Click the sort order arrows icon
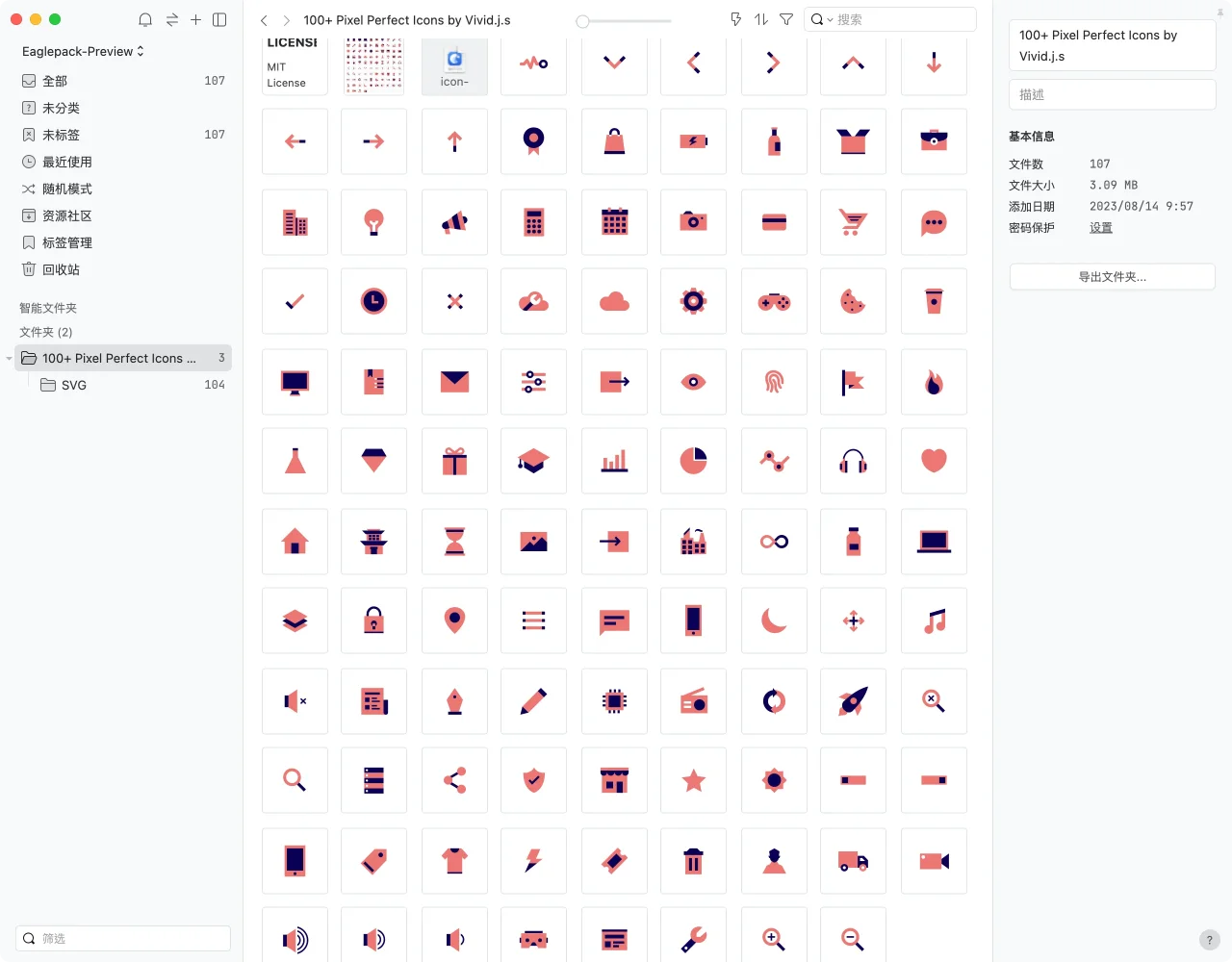Screen dimensions: 1232x962 (x=761, y=19)
